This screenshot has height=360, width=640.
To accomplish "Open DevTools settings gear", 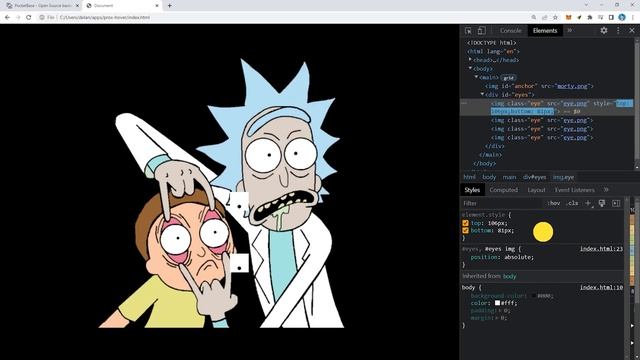I will [x=604, y=30].
